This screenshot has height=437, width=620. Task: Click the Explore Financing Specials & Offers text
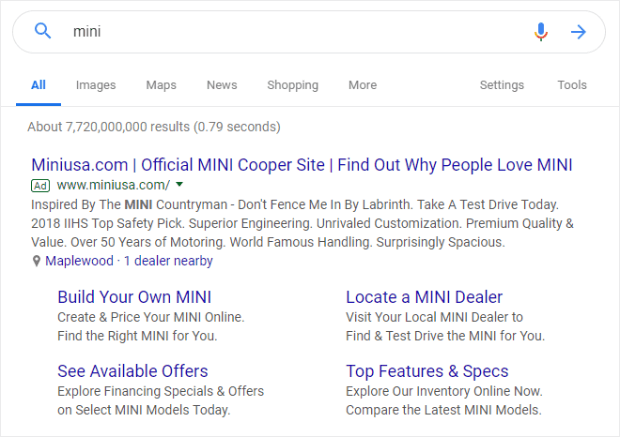pos(161,392)
